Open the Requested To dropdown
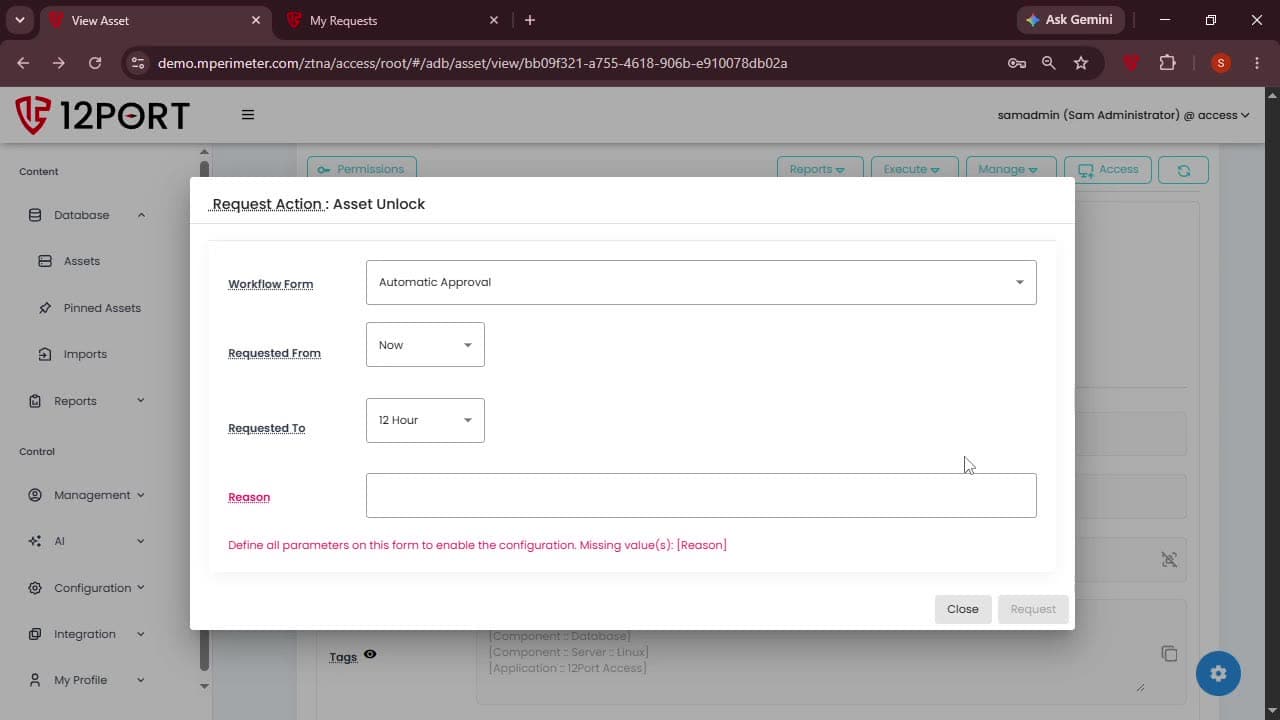The image size is (1280, 720). tap(425, 420)
